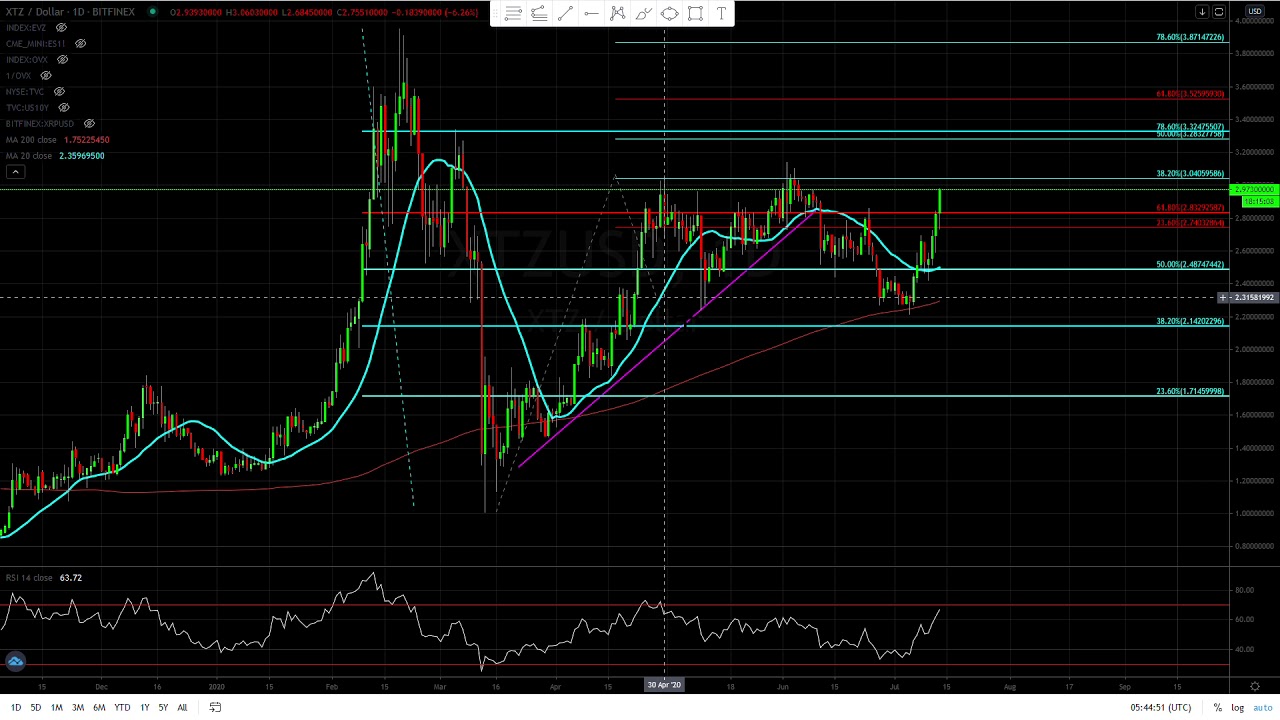
Task: Select the RSI 14 close indicator label
Action: point(29,578)
